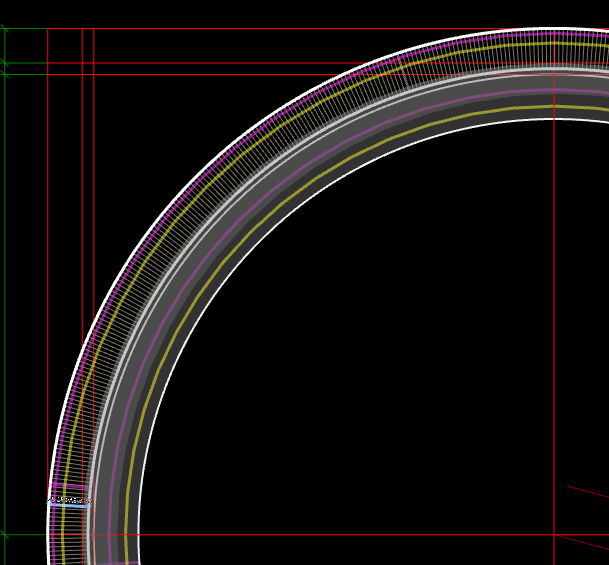This screenshot has width=609, height=565.
Task: Select the light blue highlighted line segment
Action: pos(69,505)
